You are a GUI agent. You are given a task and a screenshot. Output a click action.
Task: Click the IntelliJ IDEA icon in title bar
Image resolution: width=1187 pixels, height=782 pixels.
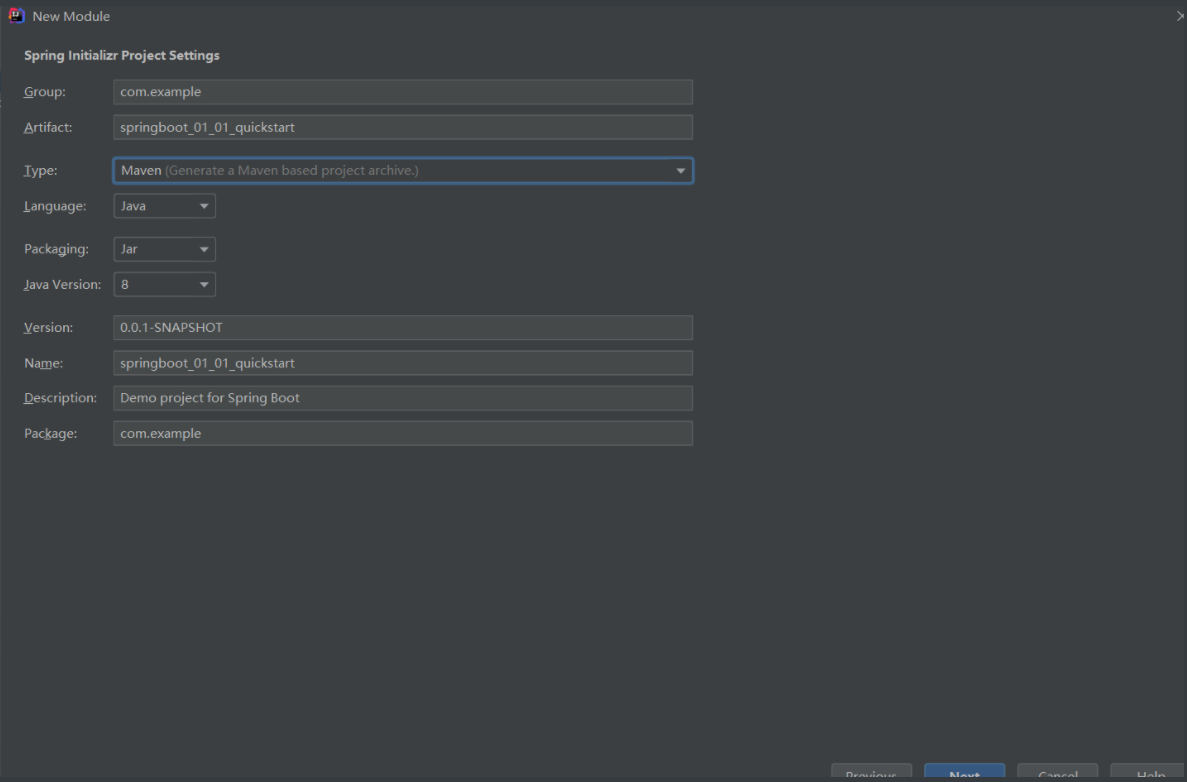coord(16,16)
